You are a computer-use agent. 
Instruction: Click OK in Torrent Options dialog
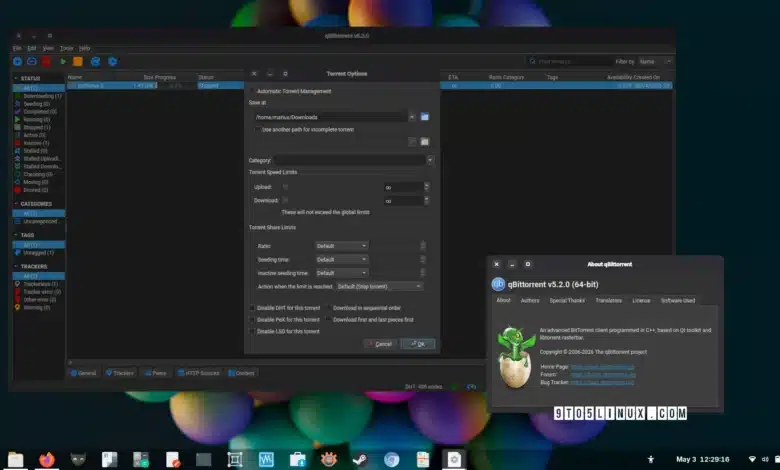point(418,344)
